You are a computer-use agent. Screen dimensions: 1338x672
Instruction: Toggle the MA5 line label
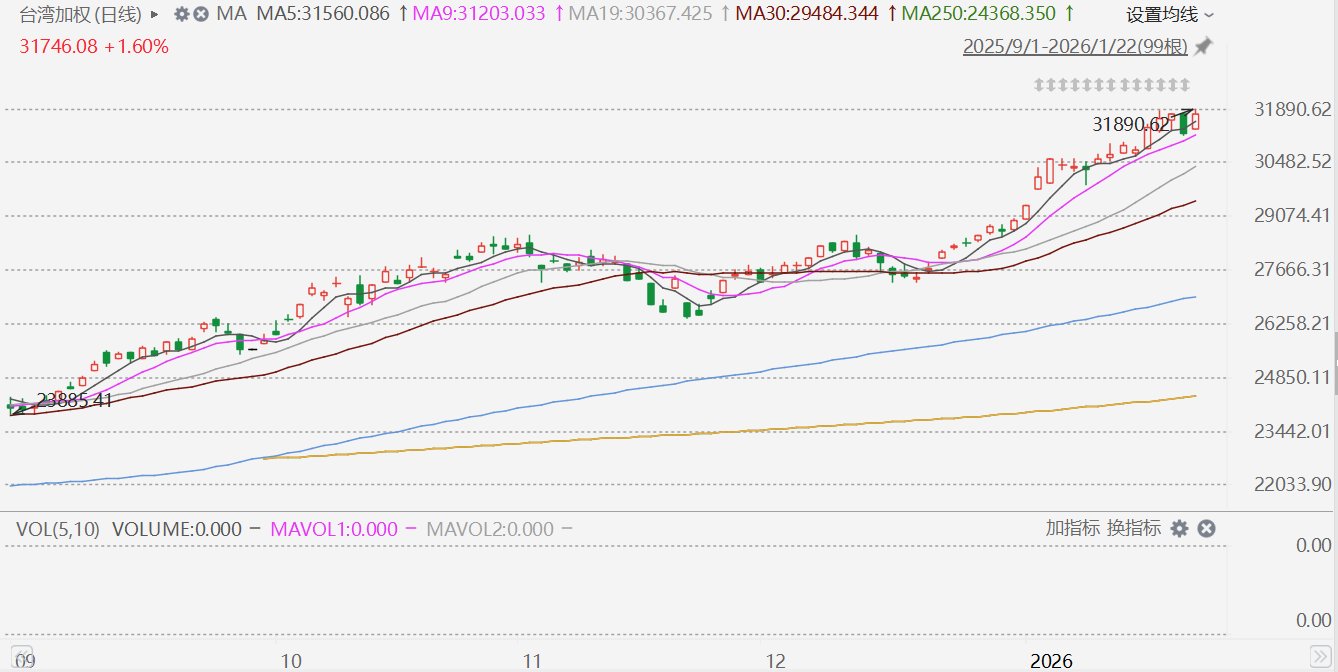(320, 14)
